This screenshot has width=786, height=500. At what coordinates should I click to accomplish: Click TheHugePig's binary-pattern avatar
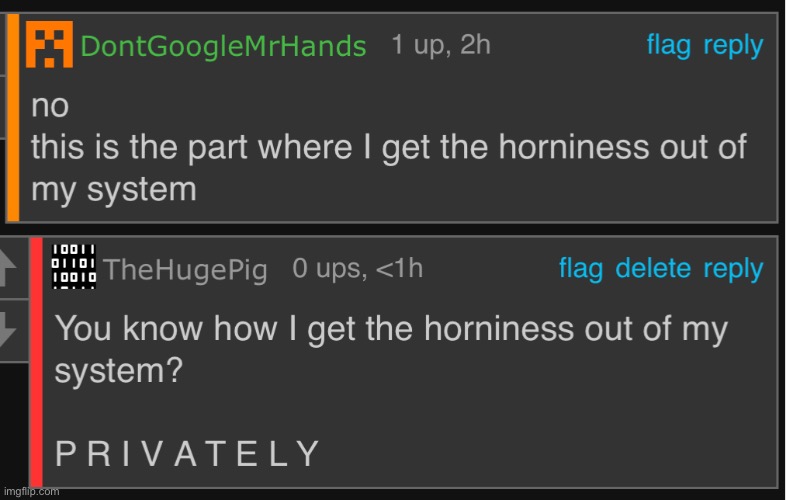(x=73, y=266)
